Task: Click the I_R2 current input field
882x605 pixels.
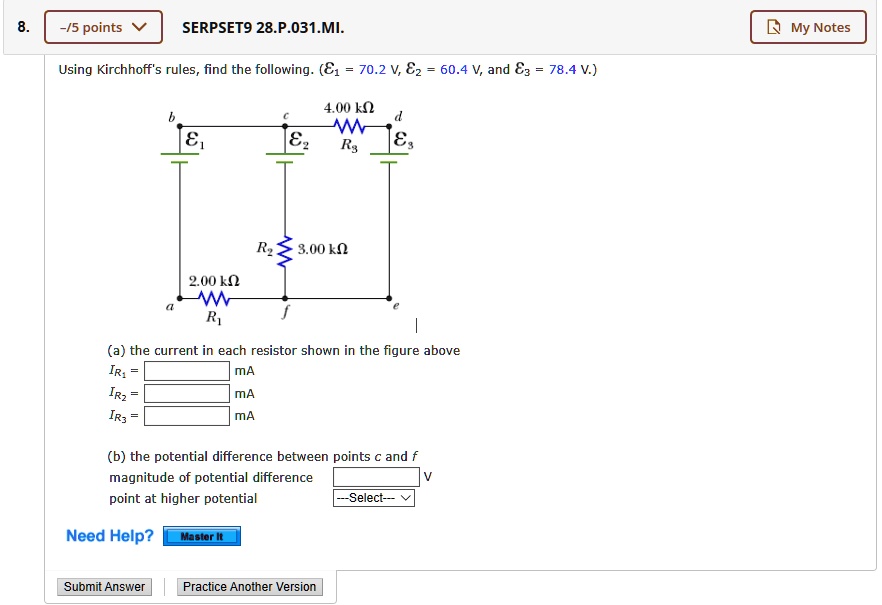Action: tap(187, 394)
